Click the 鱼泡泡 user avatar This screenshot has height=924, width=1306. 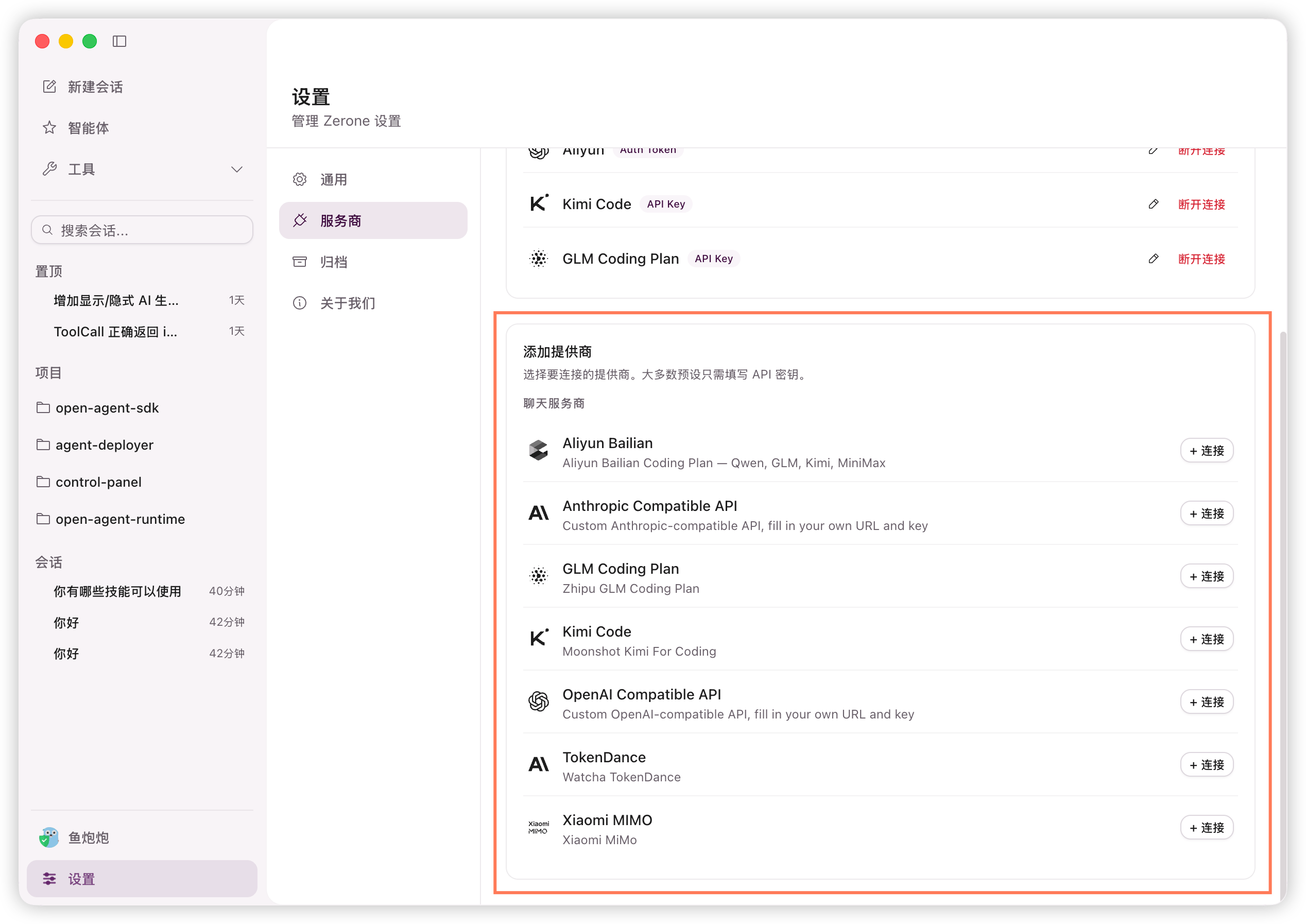pyautogui.click(x=49, y=837)
